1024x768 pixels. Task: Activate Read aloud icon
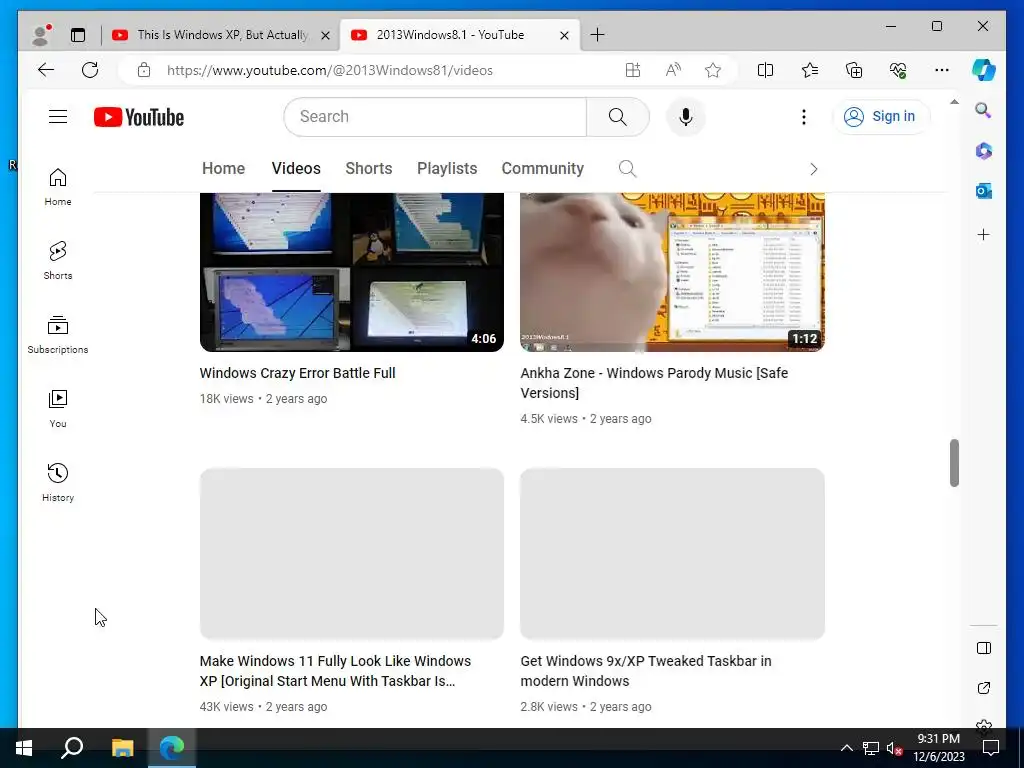coord(673,70)
